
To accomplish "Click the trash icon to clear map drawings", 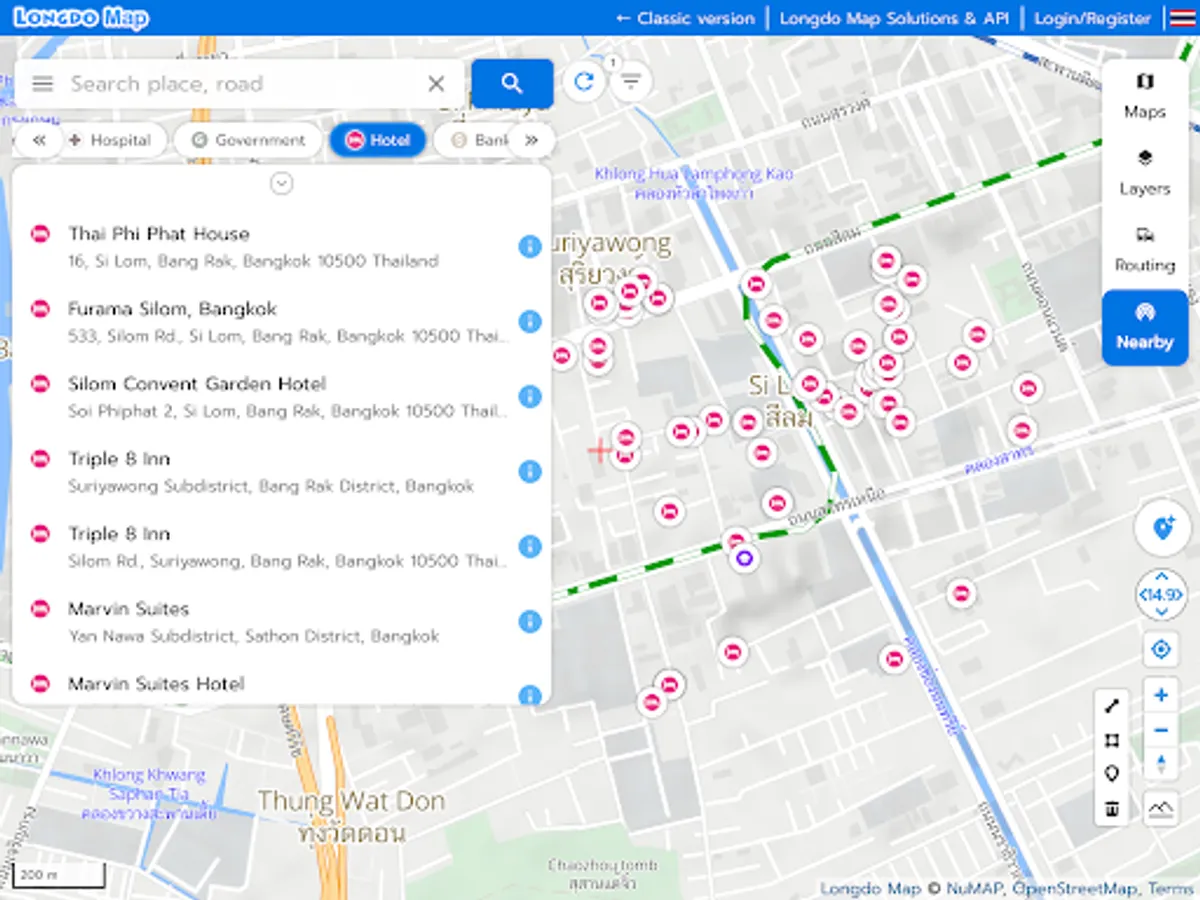I will tap(1112, 810).
